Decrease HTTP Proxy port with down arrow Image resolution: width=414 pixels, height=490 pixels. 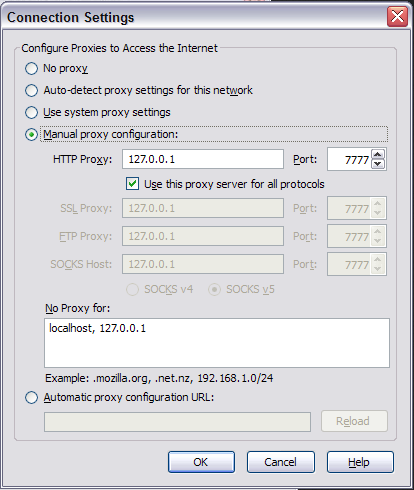tap(378, 164)
